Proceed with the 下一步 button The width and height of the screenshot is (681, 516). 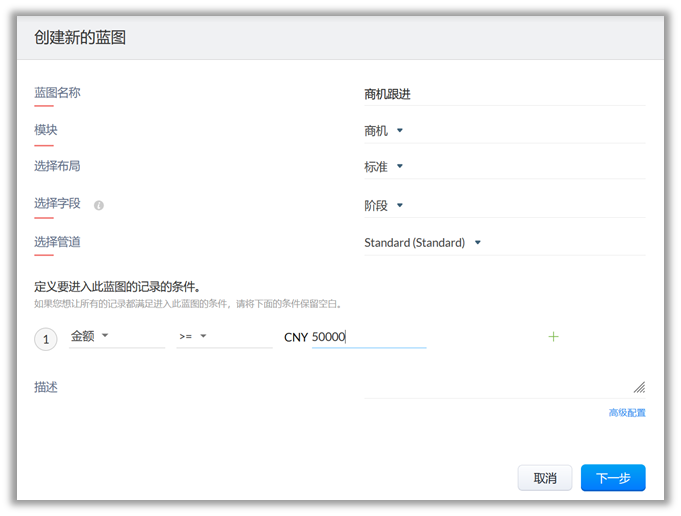pos(612,478)
